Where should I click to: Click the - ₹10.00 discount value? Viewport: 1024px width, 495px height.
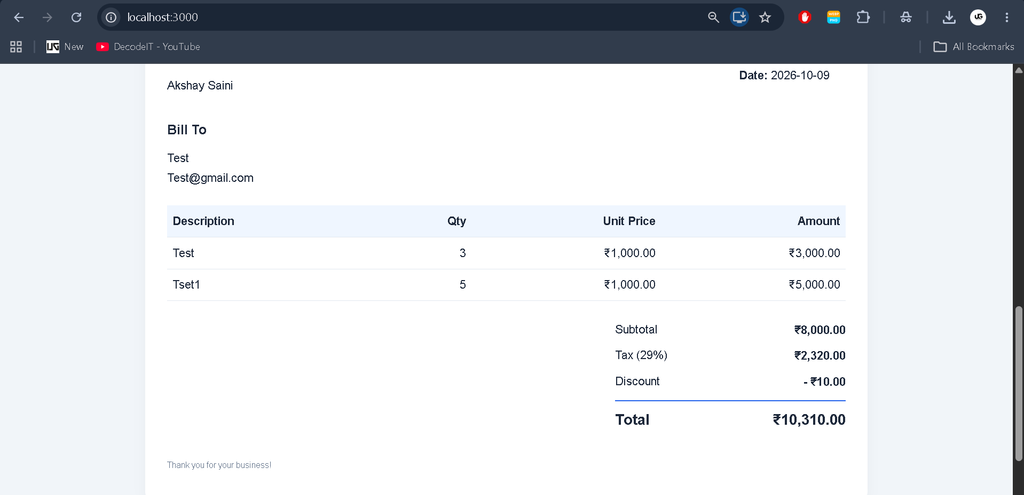(x=825, y=381)
